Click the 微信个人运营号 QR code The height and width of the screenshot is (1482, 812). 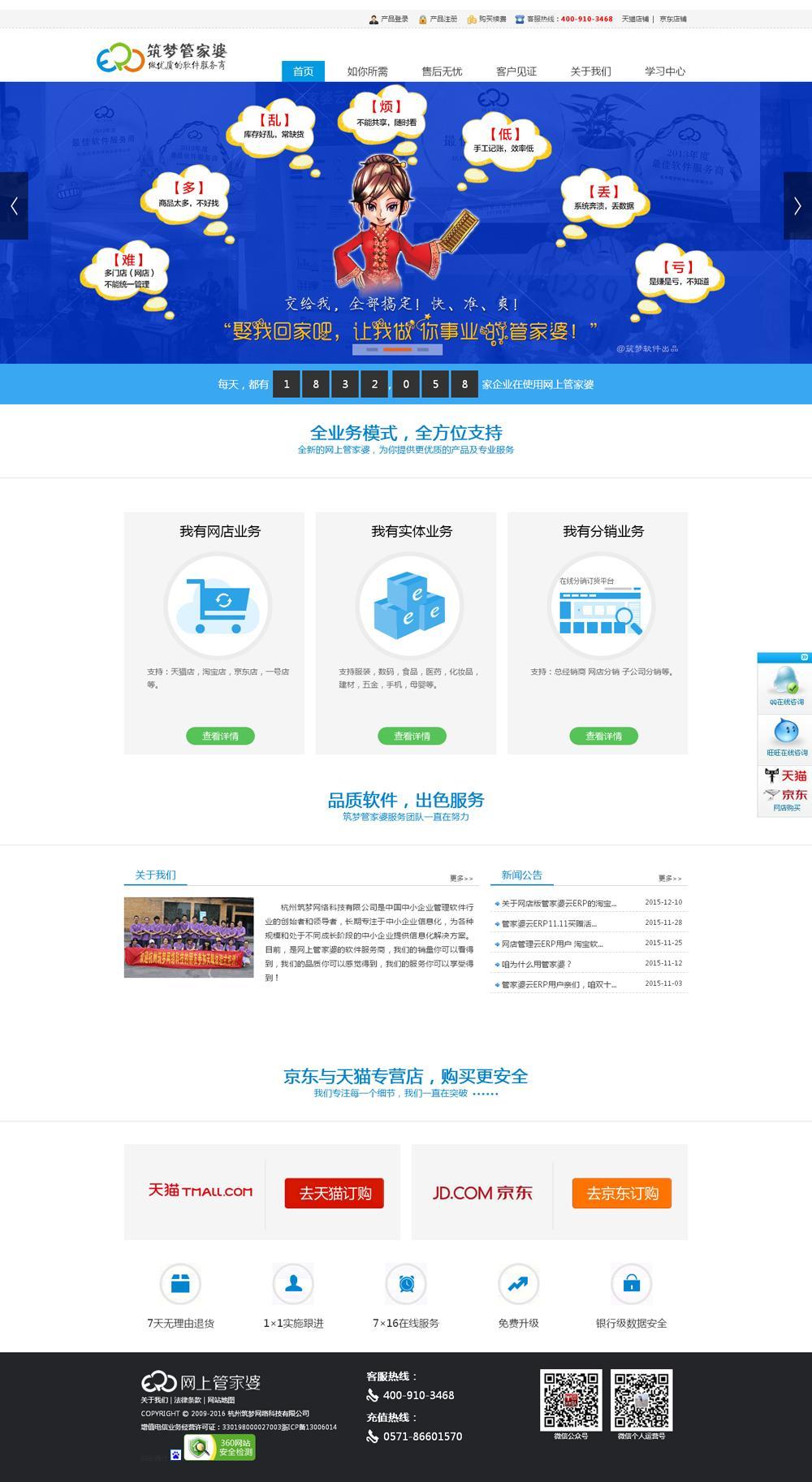(x=641, y=1400)
